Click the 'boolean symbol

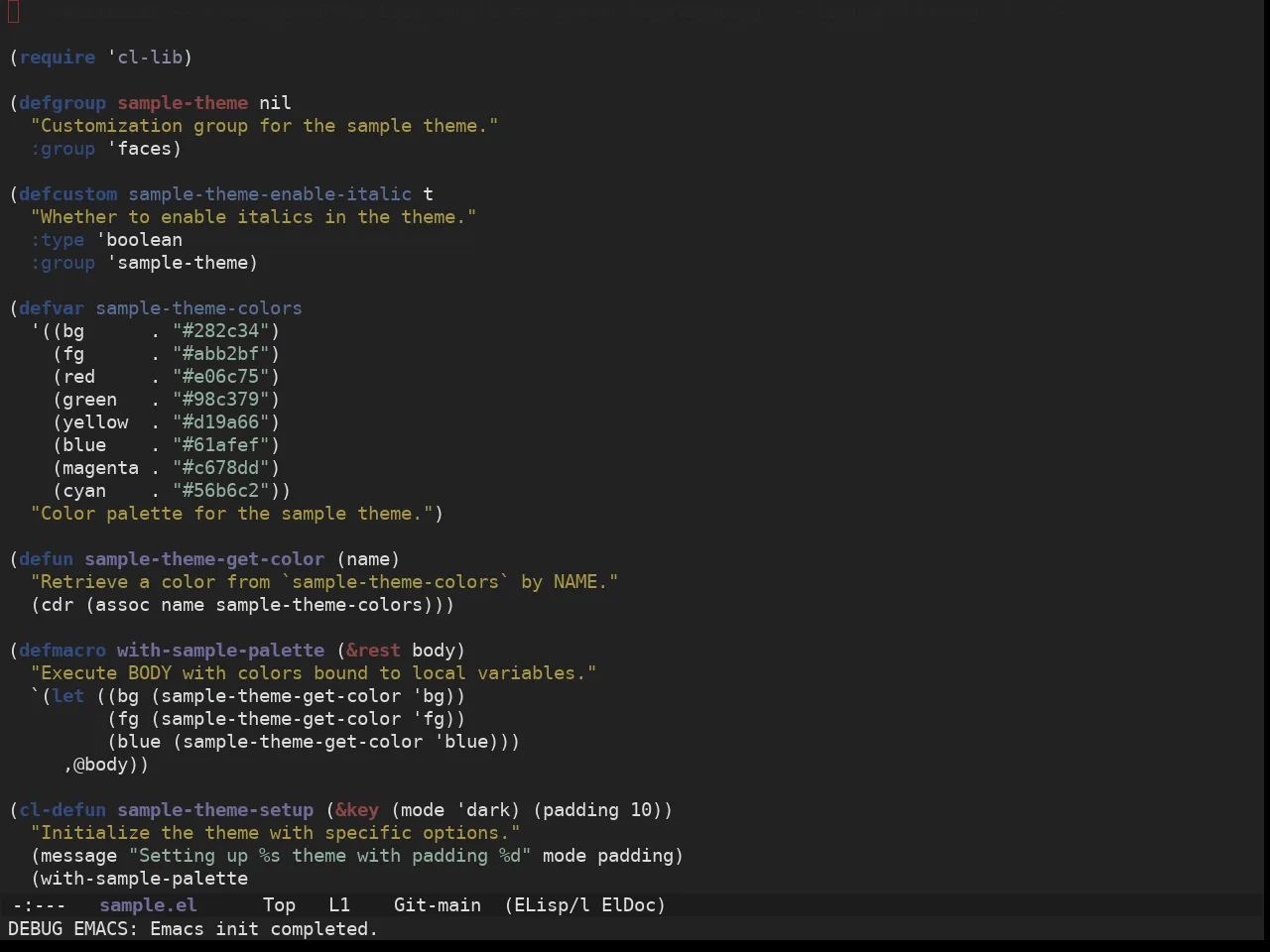click(140, 240)
